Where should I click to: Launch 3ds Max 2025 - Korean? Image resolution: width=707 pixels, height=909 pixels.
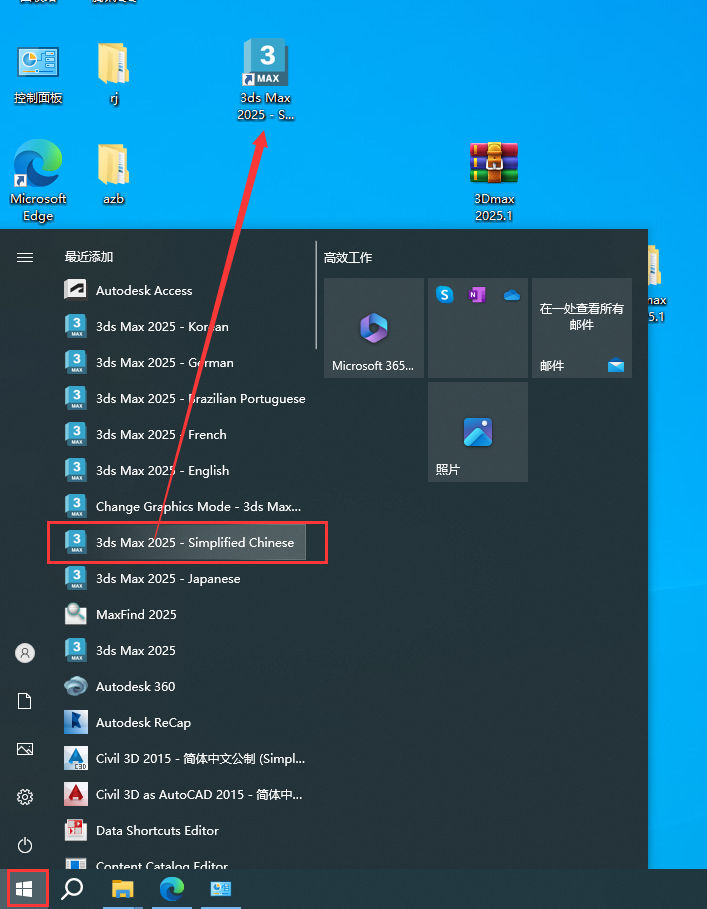tap(184, 326)
